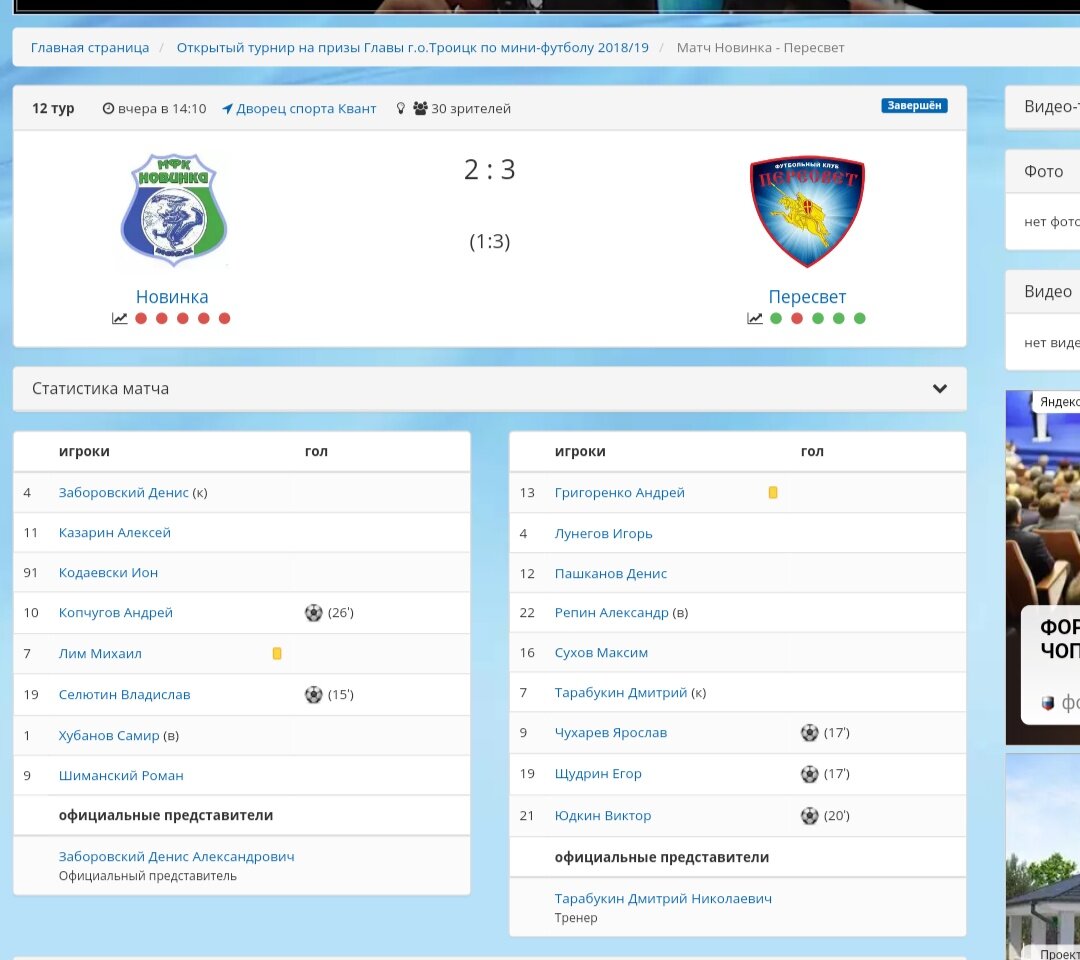Click the goal ball icon at 20'
The image size is (1080, 960).
pyautogui.click(x=809, y=816)
